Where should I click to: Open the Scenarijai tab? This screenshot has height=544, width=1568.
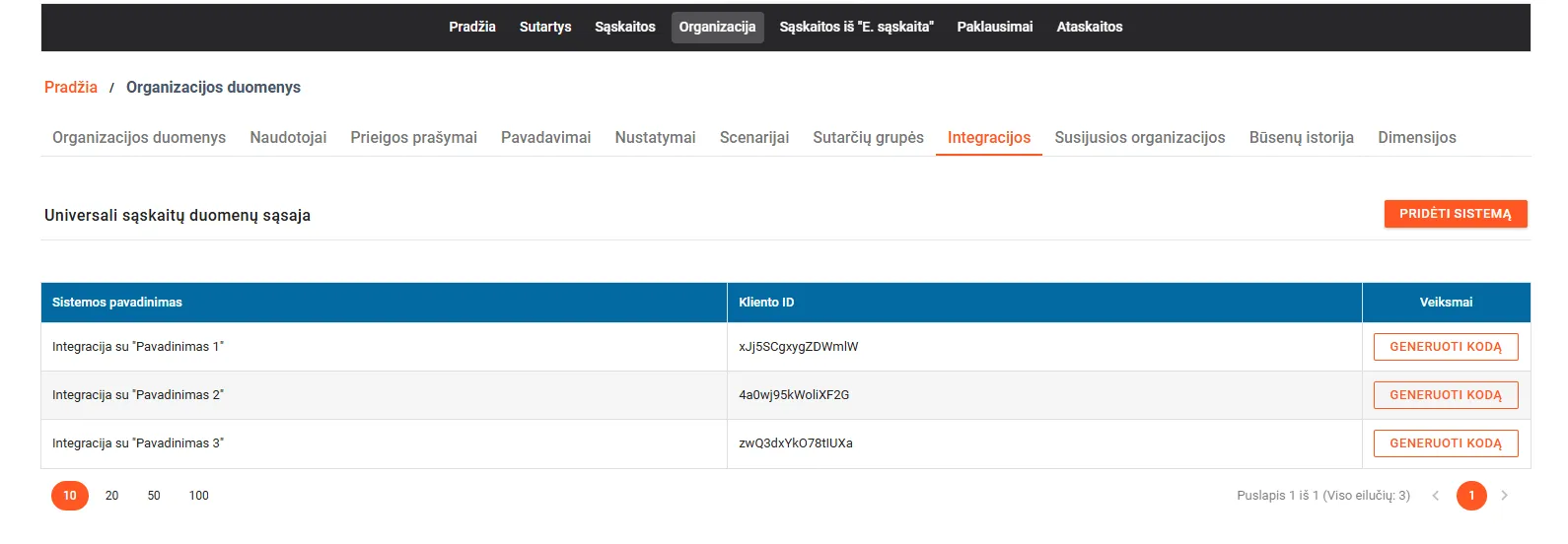pos(753,137)
